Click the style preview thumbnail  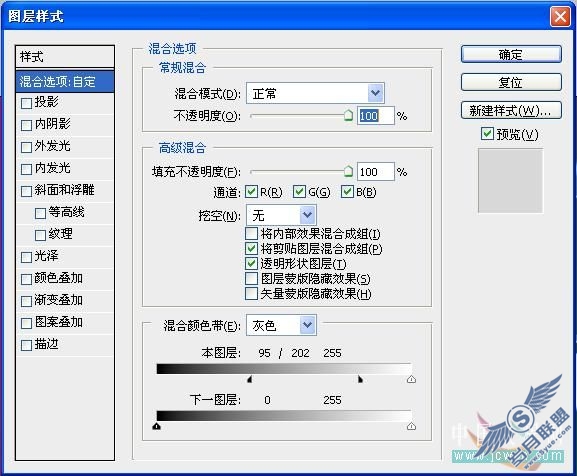pyautogui.click(x=510, y=181)
